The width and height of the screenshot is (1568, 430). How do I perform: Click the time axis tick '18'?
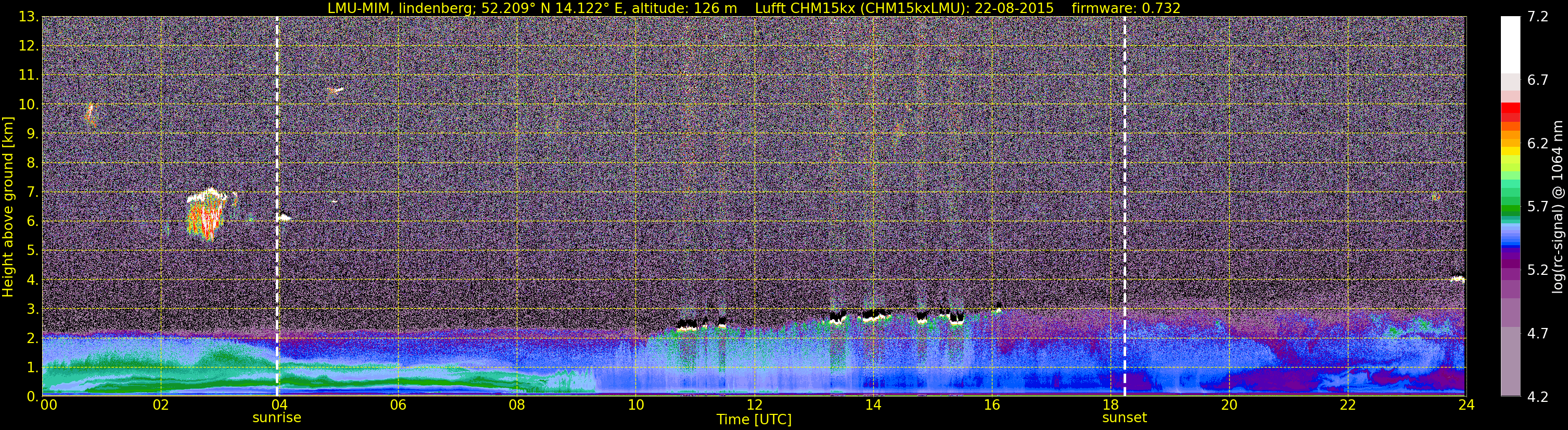[1110, 405]
